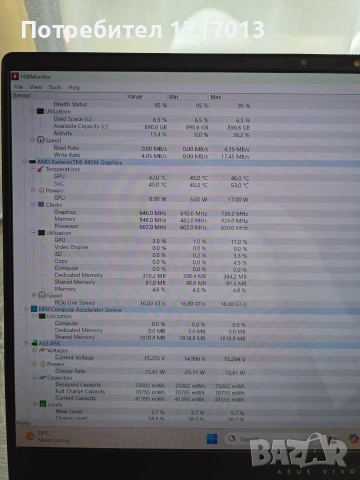Click the A32-K55 battery icon
The image size is (360, 480).
tap(34, 343)
